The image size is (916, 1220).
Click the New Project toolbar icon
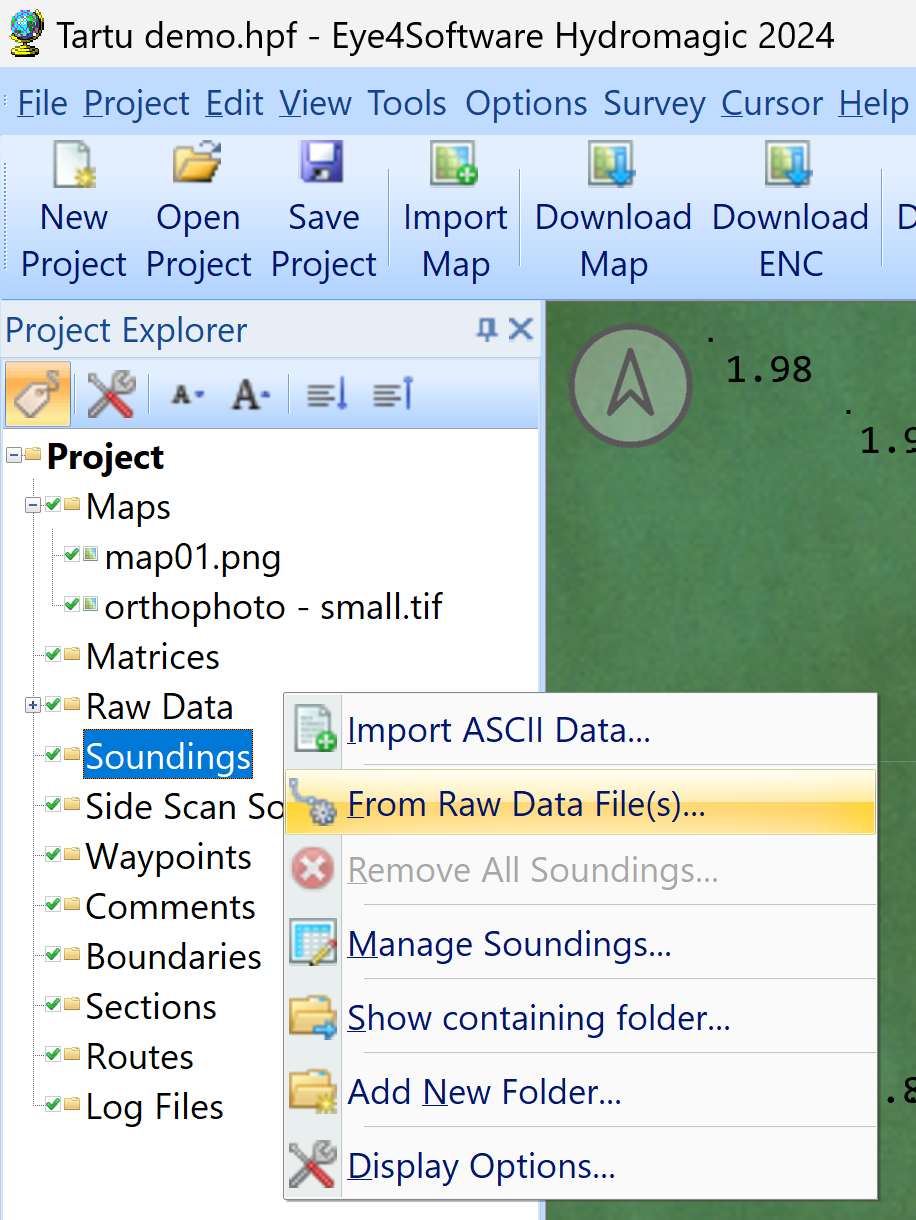tap(73, 164)
